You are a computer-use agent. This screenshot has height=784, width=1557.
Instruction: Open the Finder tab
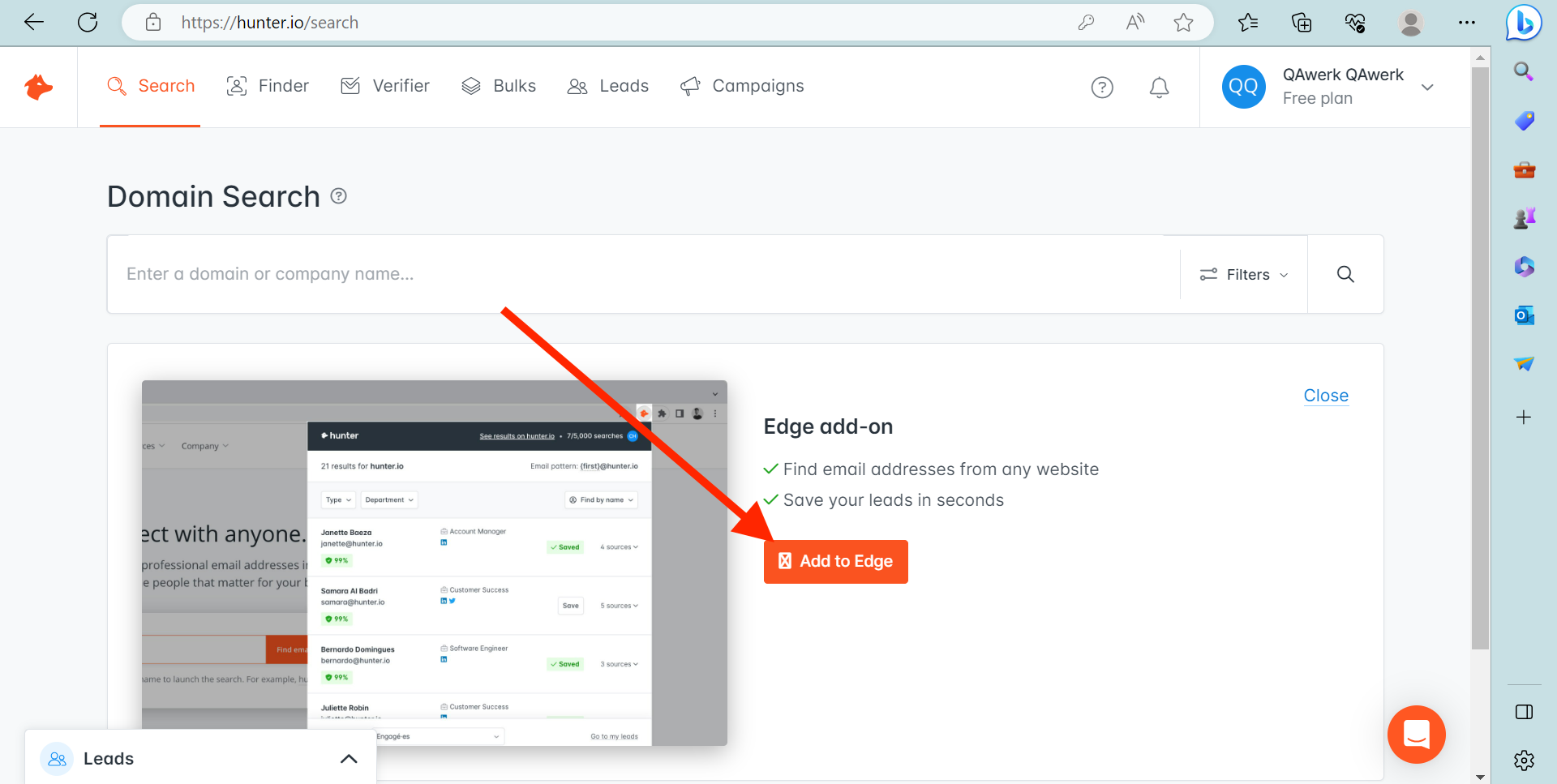coord(268,86)
